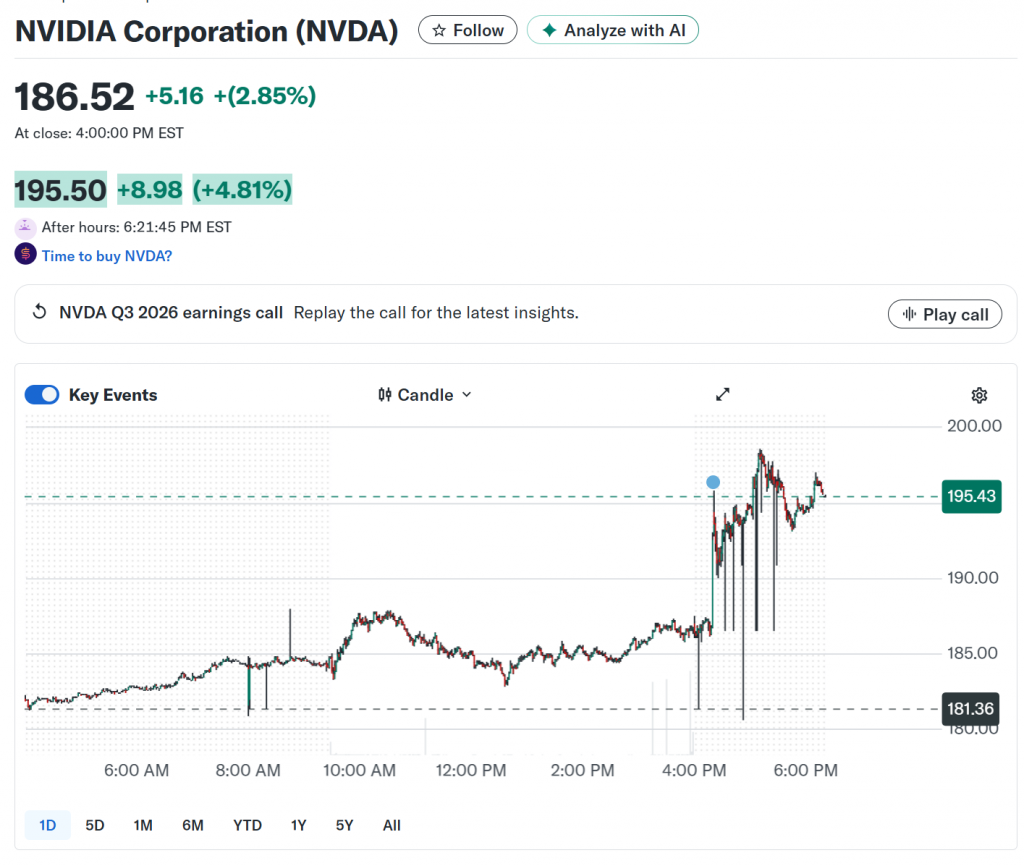
Task: Show year-to-date chart with YTD
Action: 247,825
